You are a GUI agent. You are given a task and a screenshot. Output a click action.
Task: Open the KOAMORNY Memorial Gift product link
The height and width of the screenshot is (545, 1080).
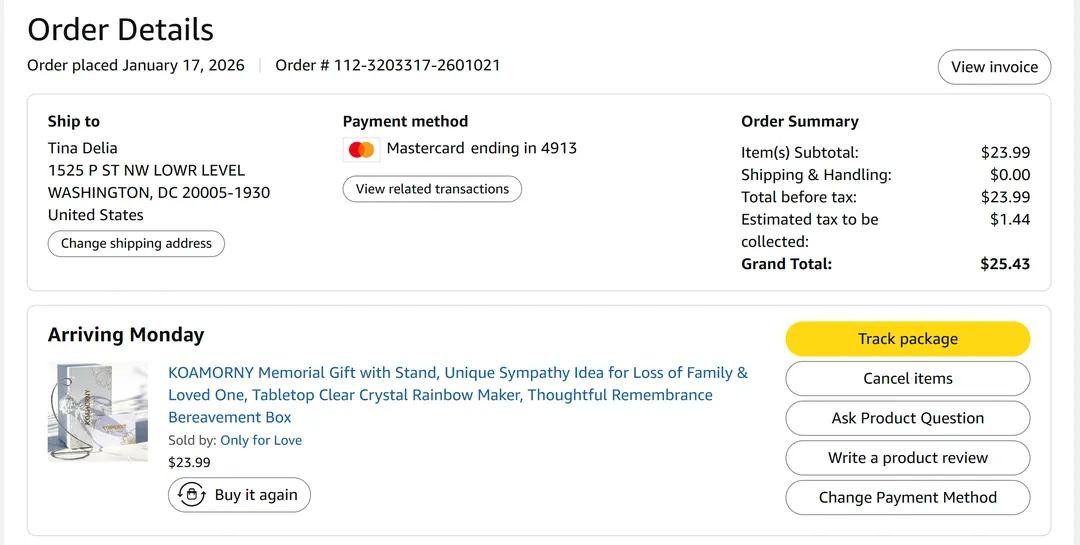pyautogui.click(x=457, y=395)
